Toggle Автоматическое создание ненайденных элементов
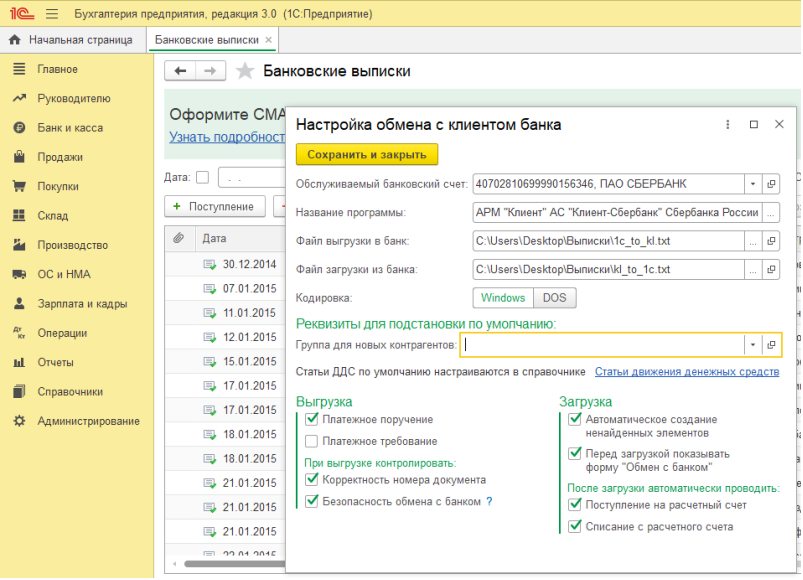The width and height of the screenshot is (803, 580). [575, 420]
